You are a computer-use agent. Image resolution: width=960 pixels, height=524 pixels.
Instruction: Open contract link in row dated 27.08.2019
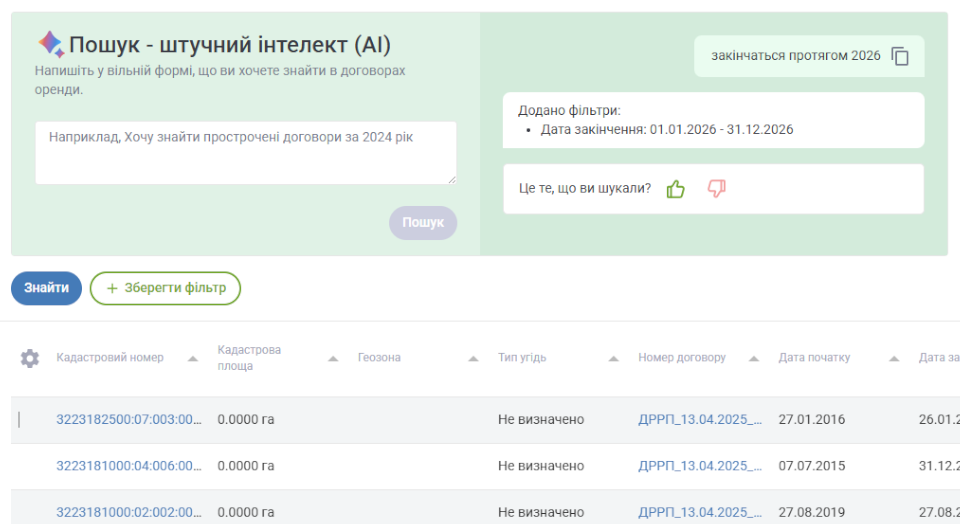(700, 512)
